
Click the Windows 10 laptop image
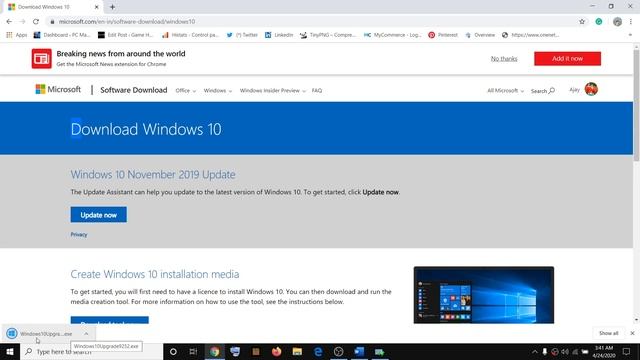[x=484, y=295]
